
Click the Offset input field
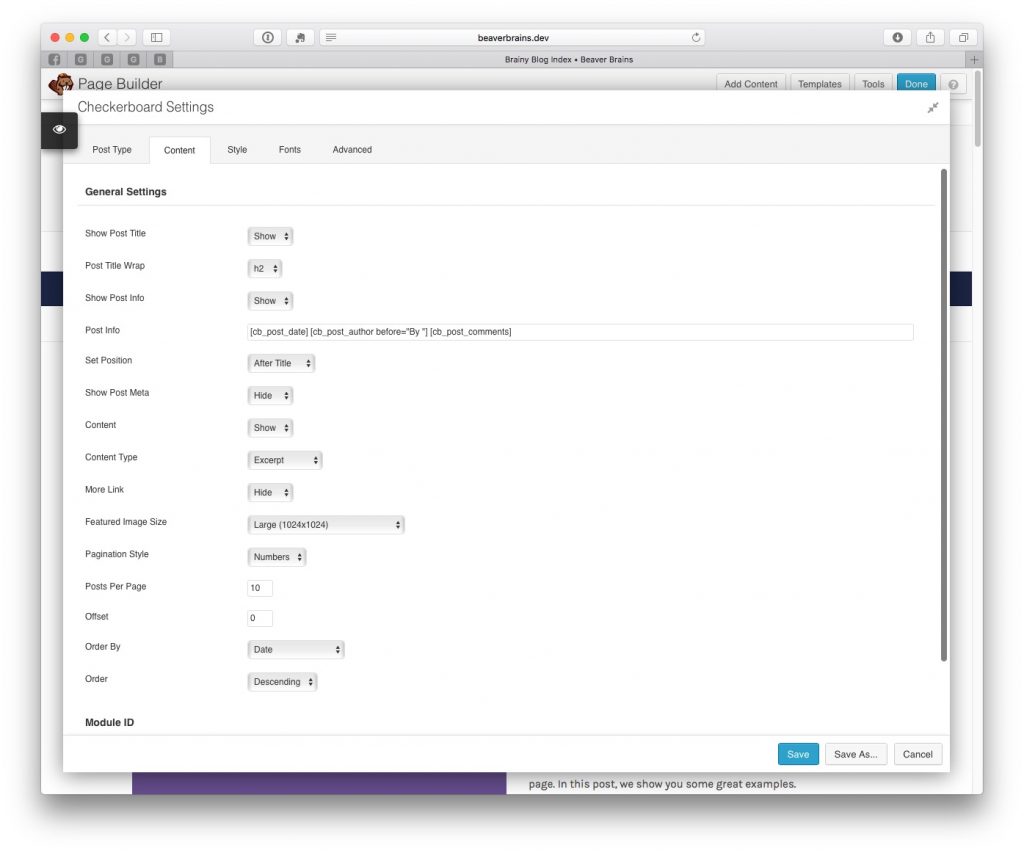[260, 618]
